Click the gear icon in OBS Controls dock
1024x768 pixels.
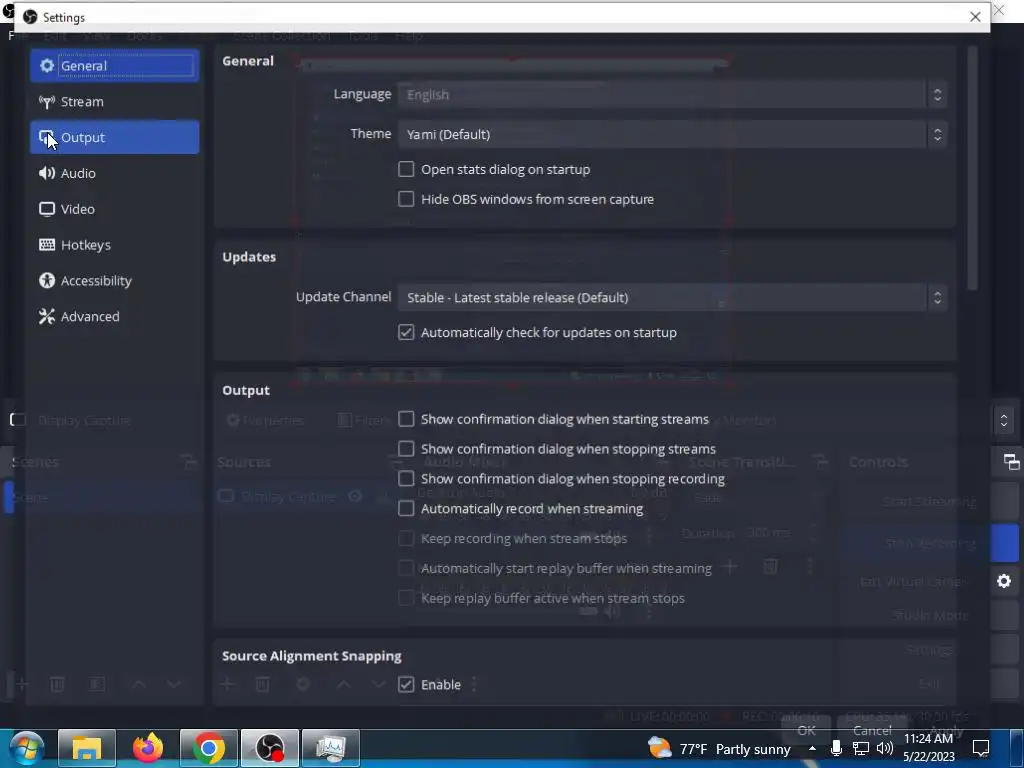1004,581
